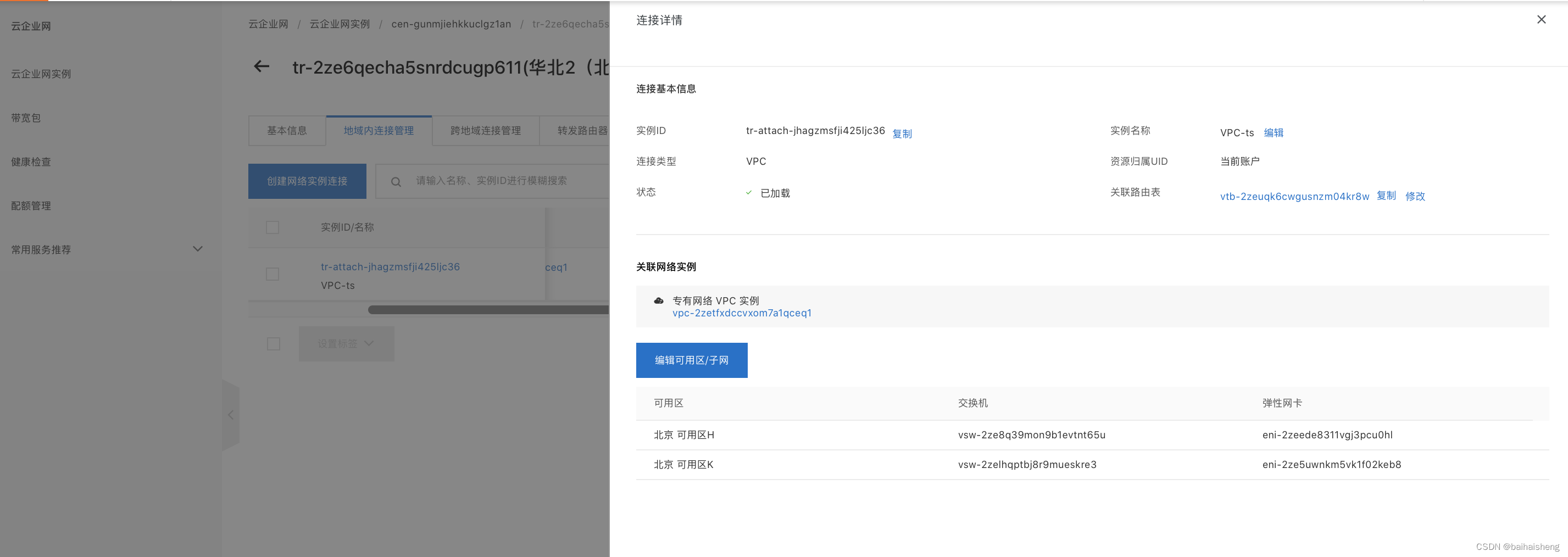Image resolution: width=1568 pixels, height=557 pixels.
Task: Collapse the left sidebar using the arrow handle
Action: click(231, 415)
